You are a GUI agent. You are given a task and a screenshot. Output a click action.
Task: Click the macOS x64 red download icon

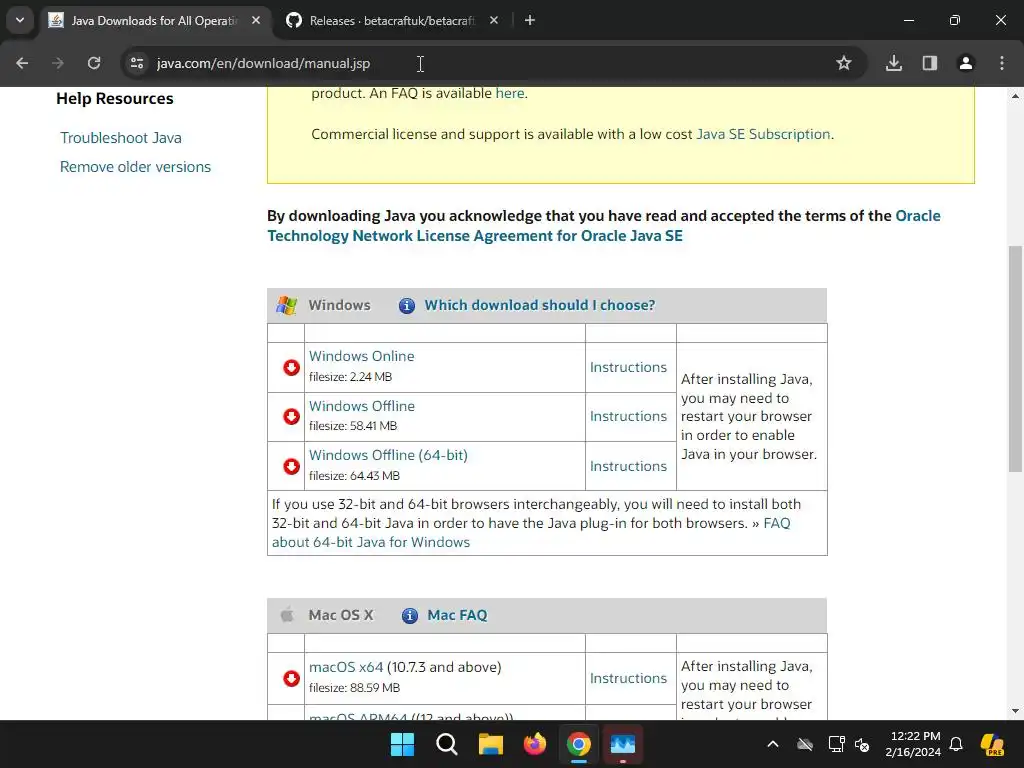point(291,679)
